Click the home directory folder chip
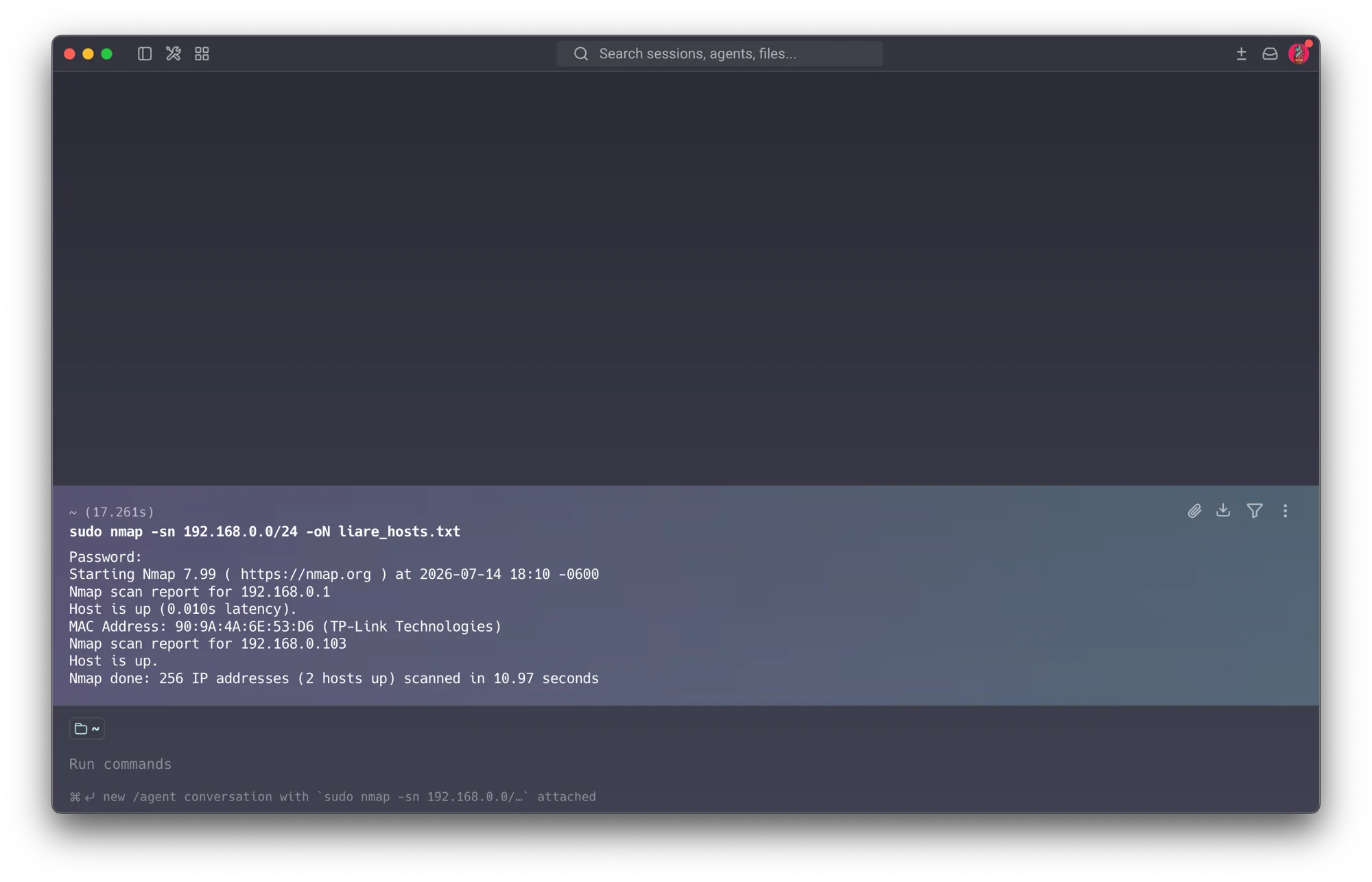Screen dimensions: 1372x882 (87, 728)
